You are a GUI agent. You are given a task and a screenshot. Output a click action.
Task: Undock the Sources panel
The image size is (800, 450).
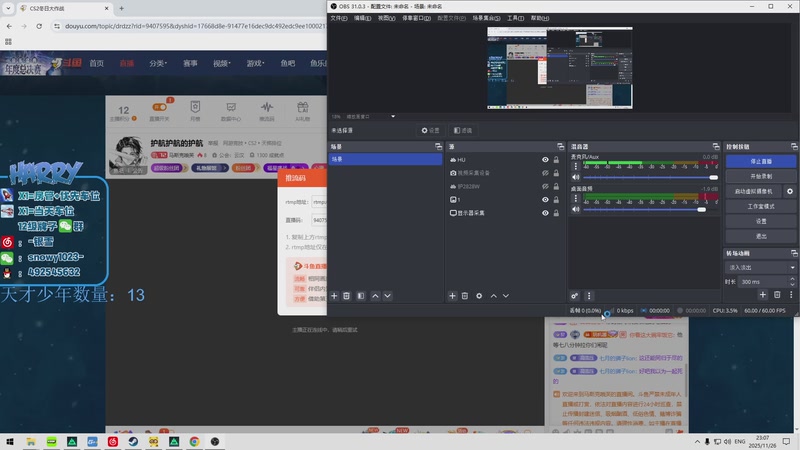tap(561, 146)
